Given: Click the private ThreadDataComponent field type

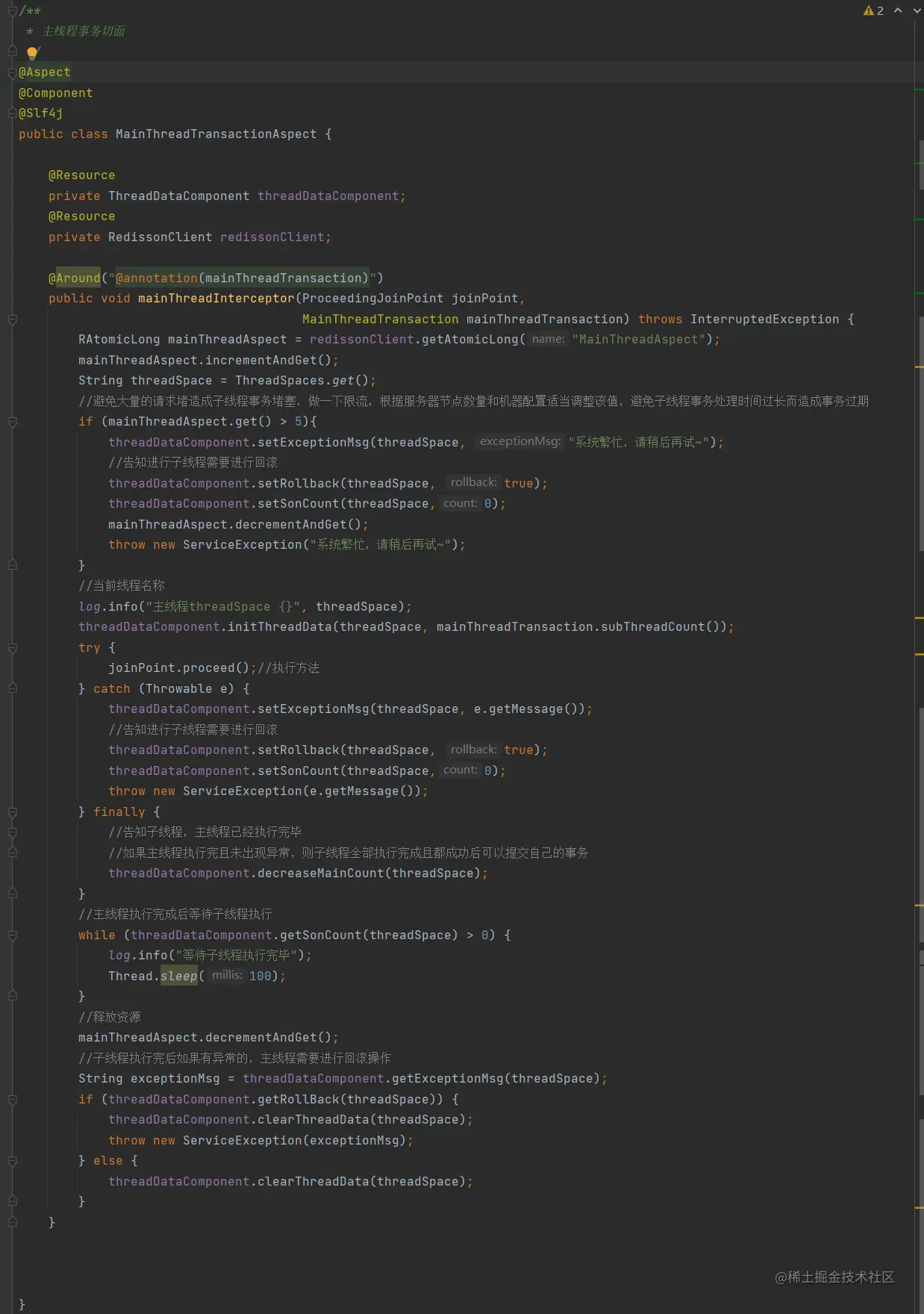Looking at the screenshot, I should click(179, 196).
